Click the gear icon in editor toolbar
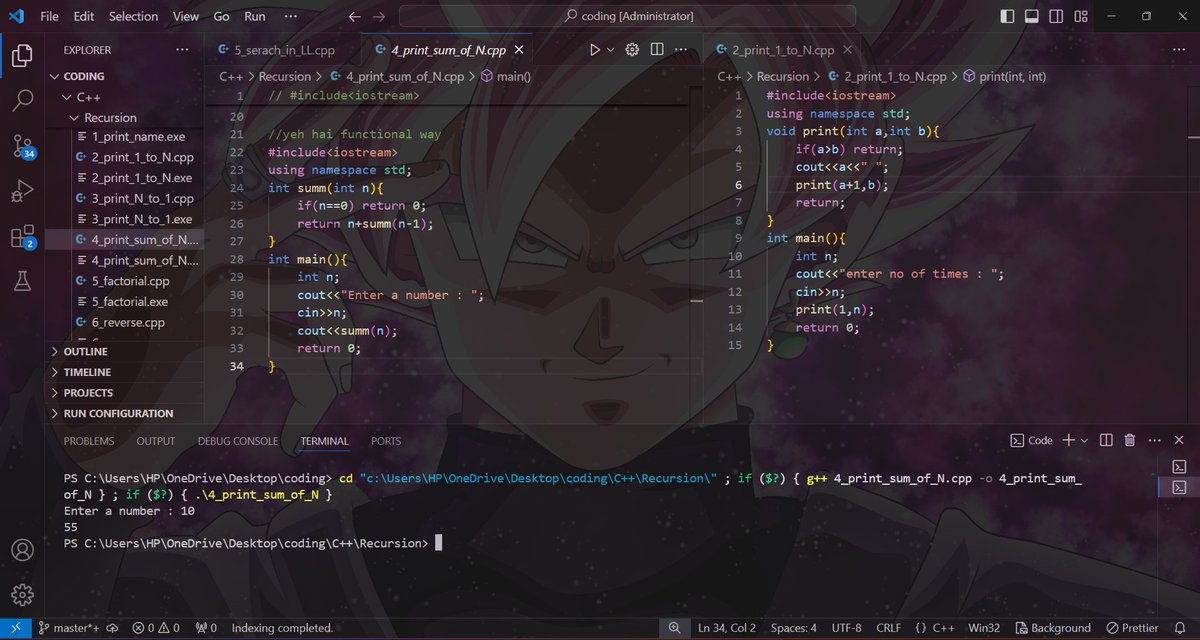 tap(632, 50)
